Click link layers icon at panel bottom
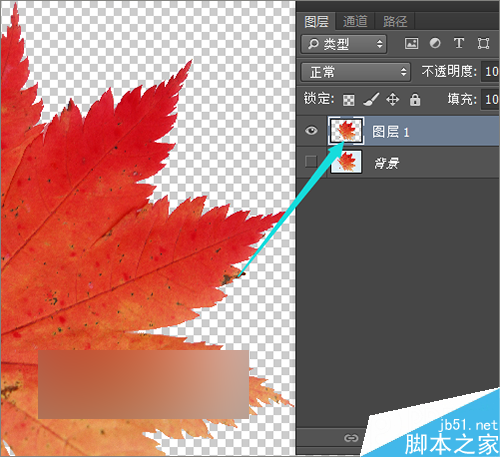Image resolution: width=500 pixels, height=457 pixels. 351,438
